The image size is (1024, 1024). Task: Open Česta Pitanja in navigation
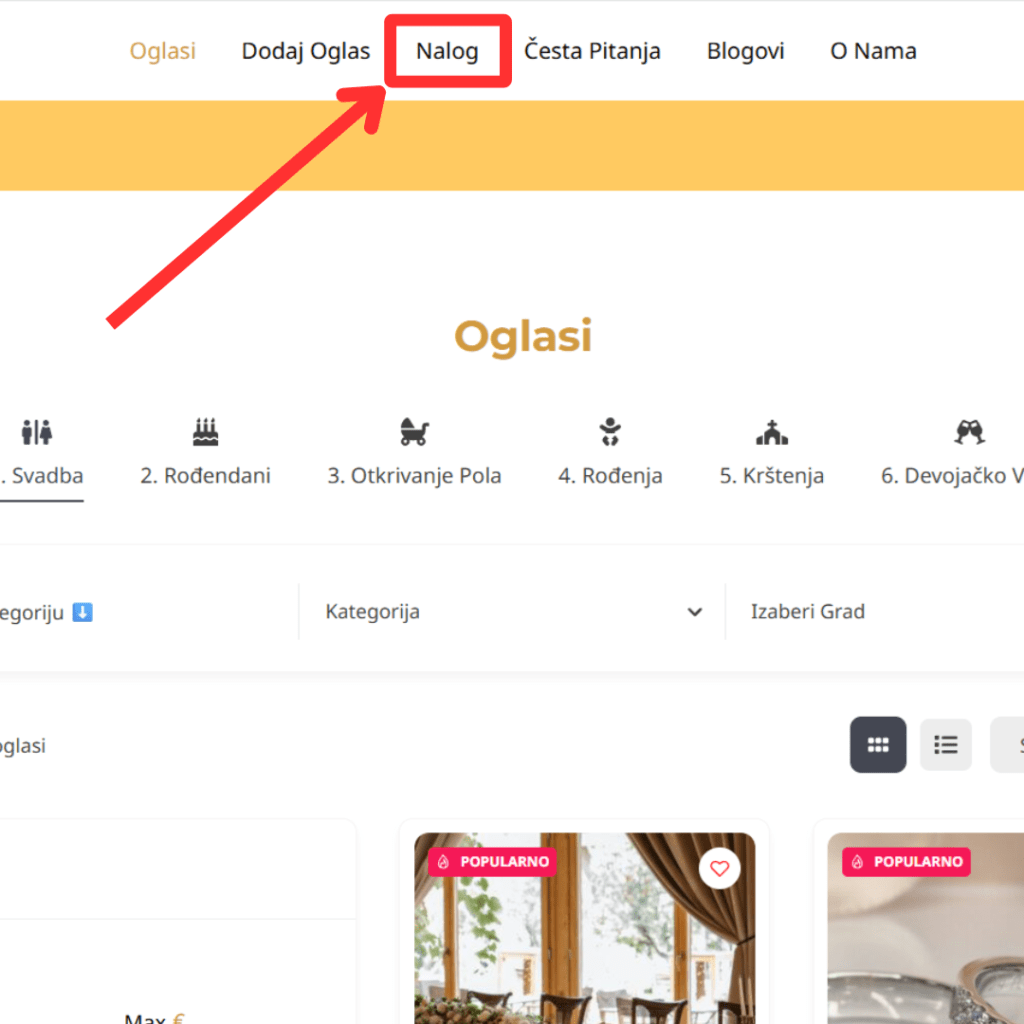coord(592,51)
